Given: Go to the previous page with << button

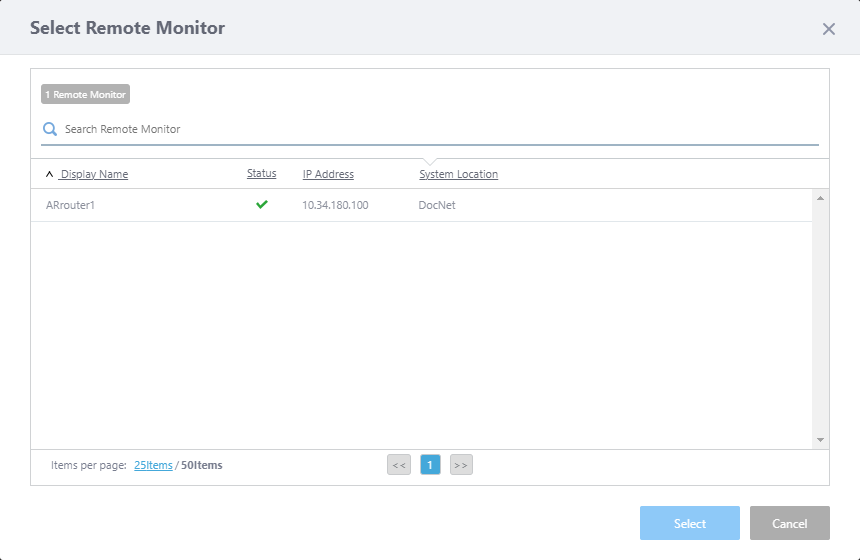Looking at the screenshot, I should tap(399, 465).
